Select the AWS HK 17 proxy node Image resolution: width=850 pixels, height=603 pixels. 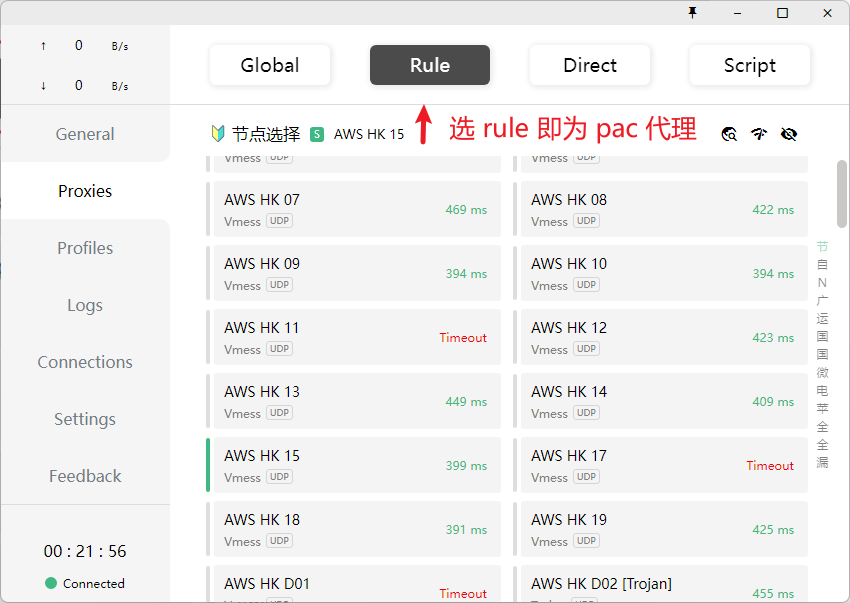point(664,465)
